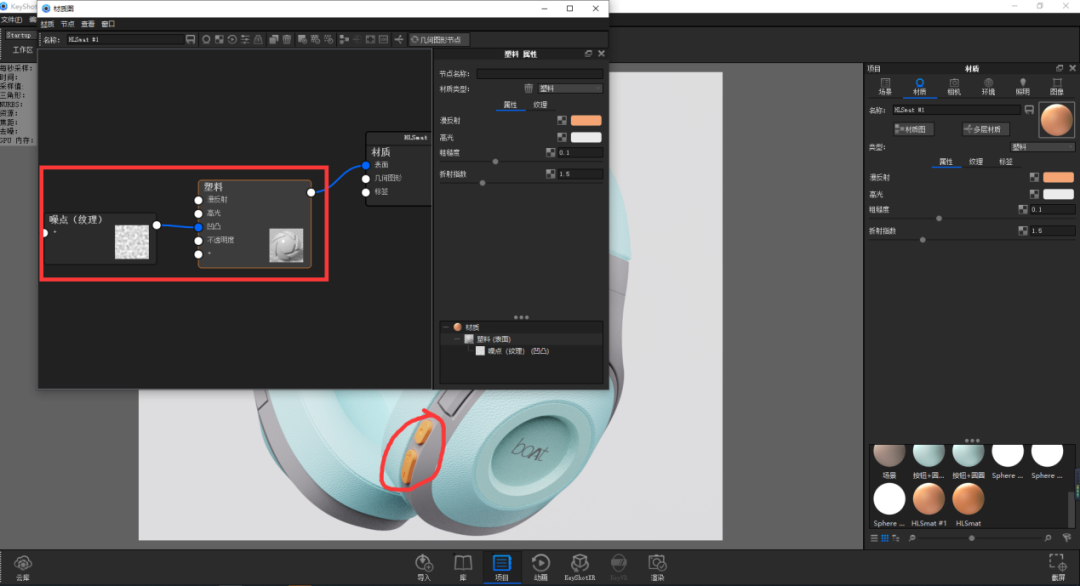
Task: Click the zoom-in magnifier below material thumbnails
Action: pyautogui.click(x=1048, y=538)
